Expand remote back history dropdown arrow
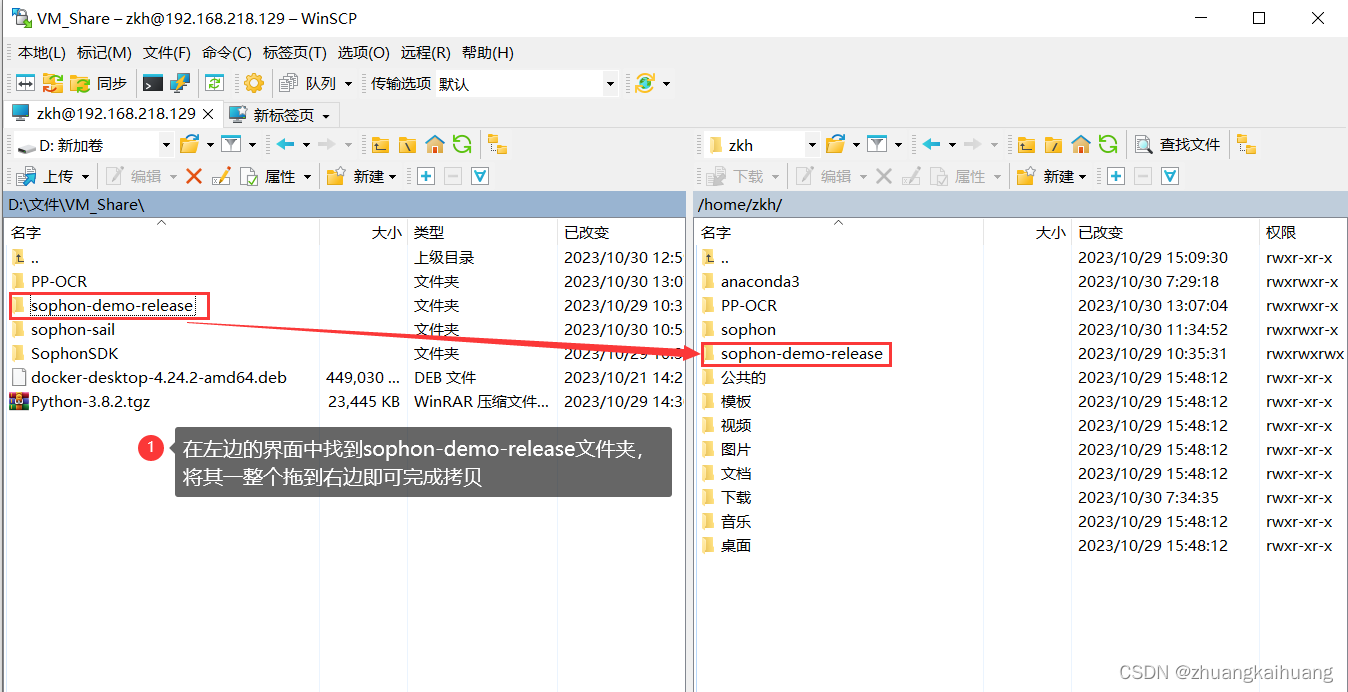 (952, 145)
